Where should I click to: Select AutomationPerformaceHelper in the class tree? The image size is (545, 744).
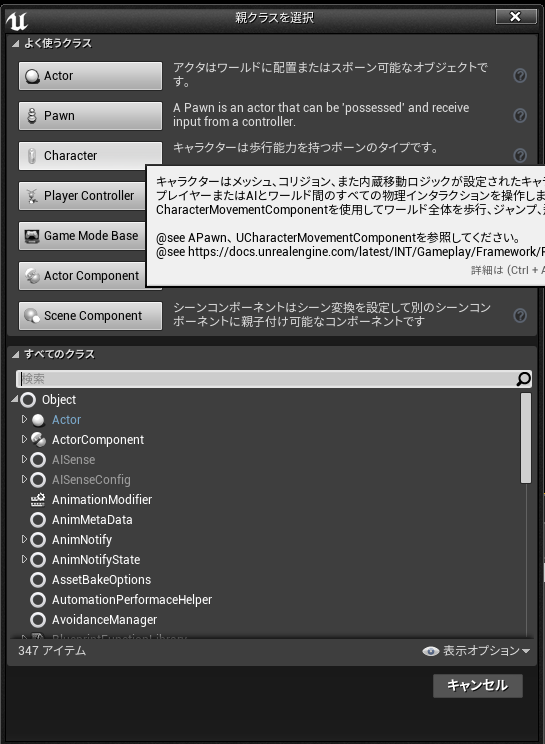pyautogui.click(x=266, y=600)
